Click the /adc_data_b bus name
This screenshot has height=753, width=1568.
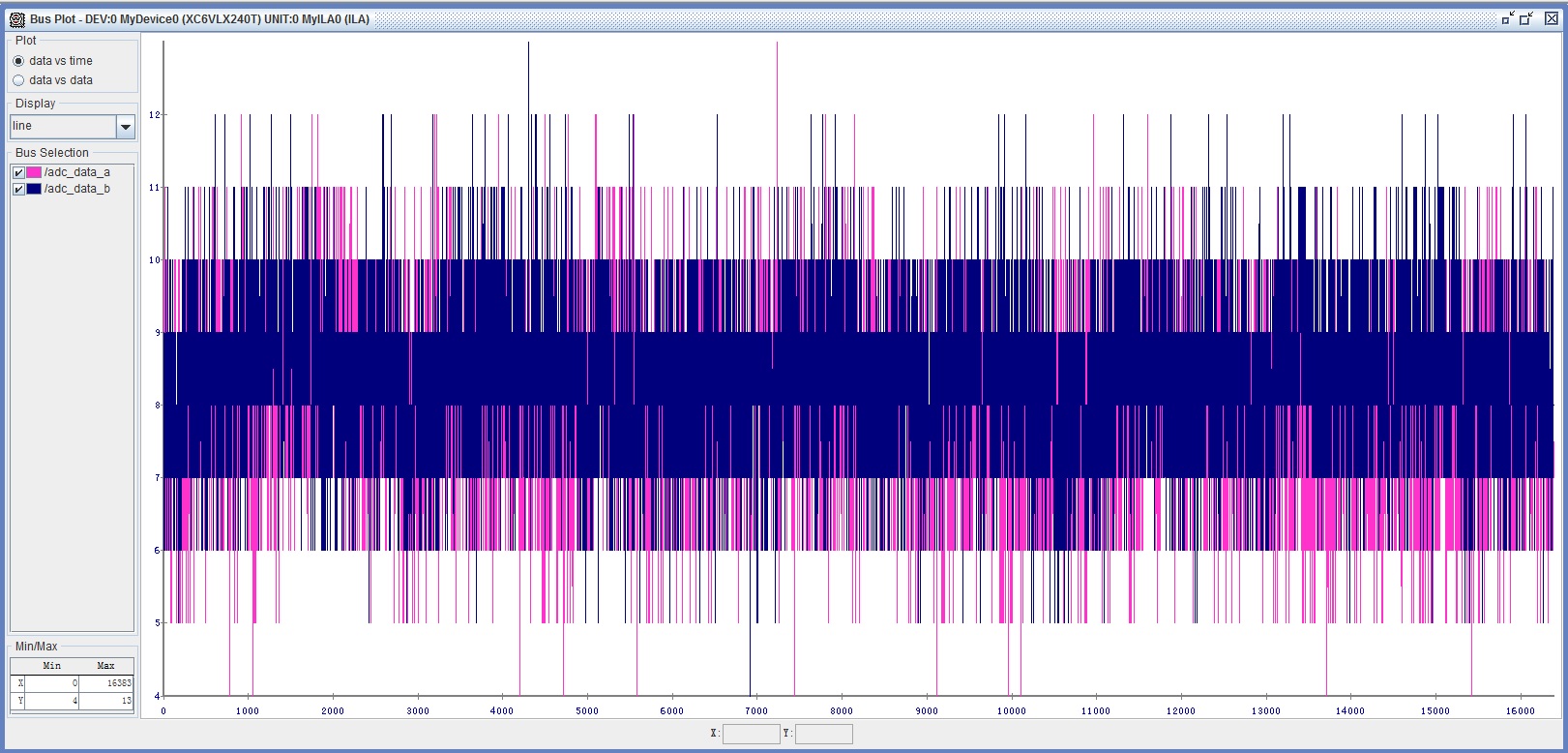tap(77, 190)
